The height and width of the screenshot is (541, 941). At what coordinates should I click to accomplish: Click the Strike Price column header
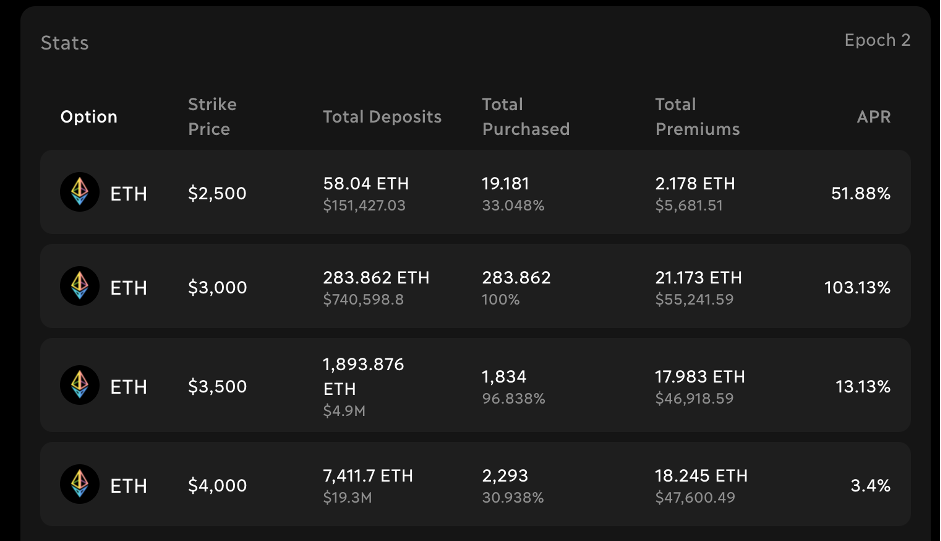[212, 117]
